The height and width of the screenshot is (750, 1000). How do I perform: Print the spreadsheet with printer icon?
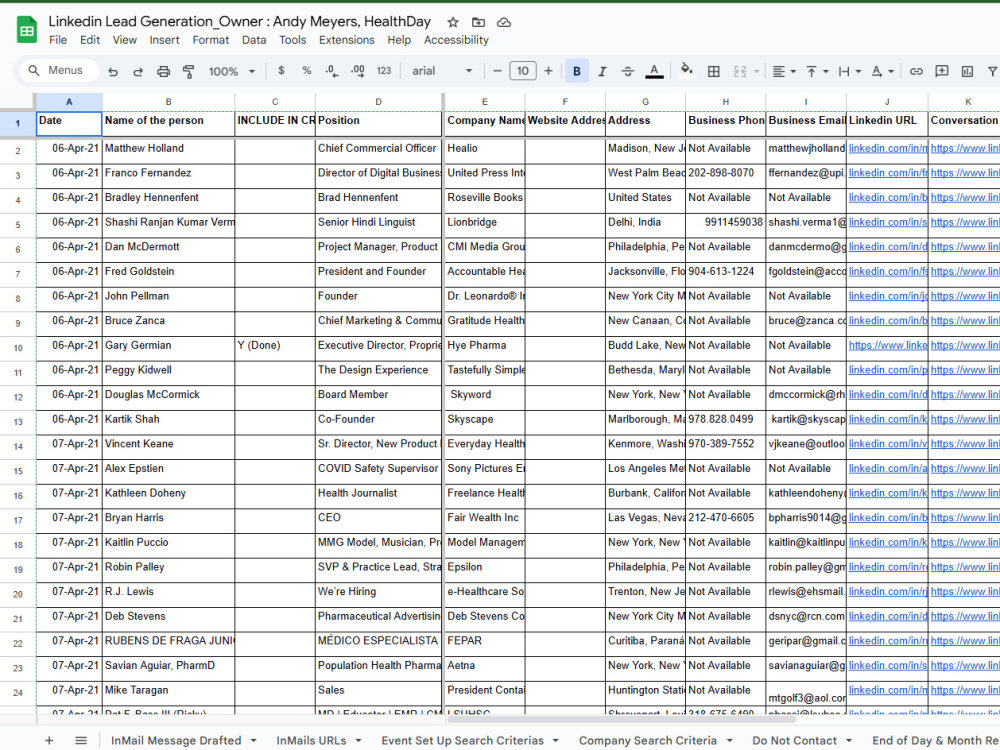163,71
